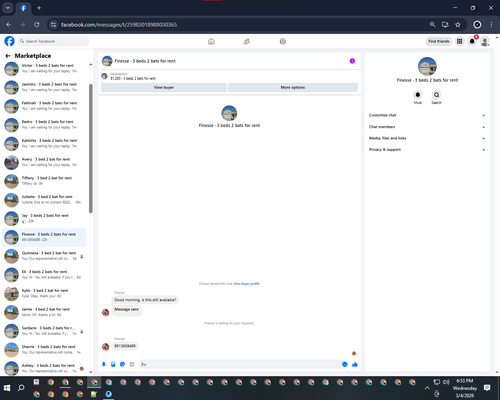Click the View buyer profile link

pos(246,284)
